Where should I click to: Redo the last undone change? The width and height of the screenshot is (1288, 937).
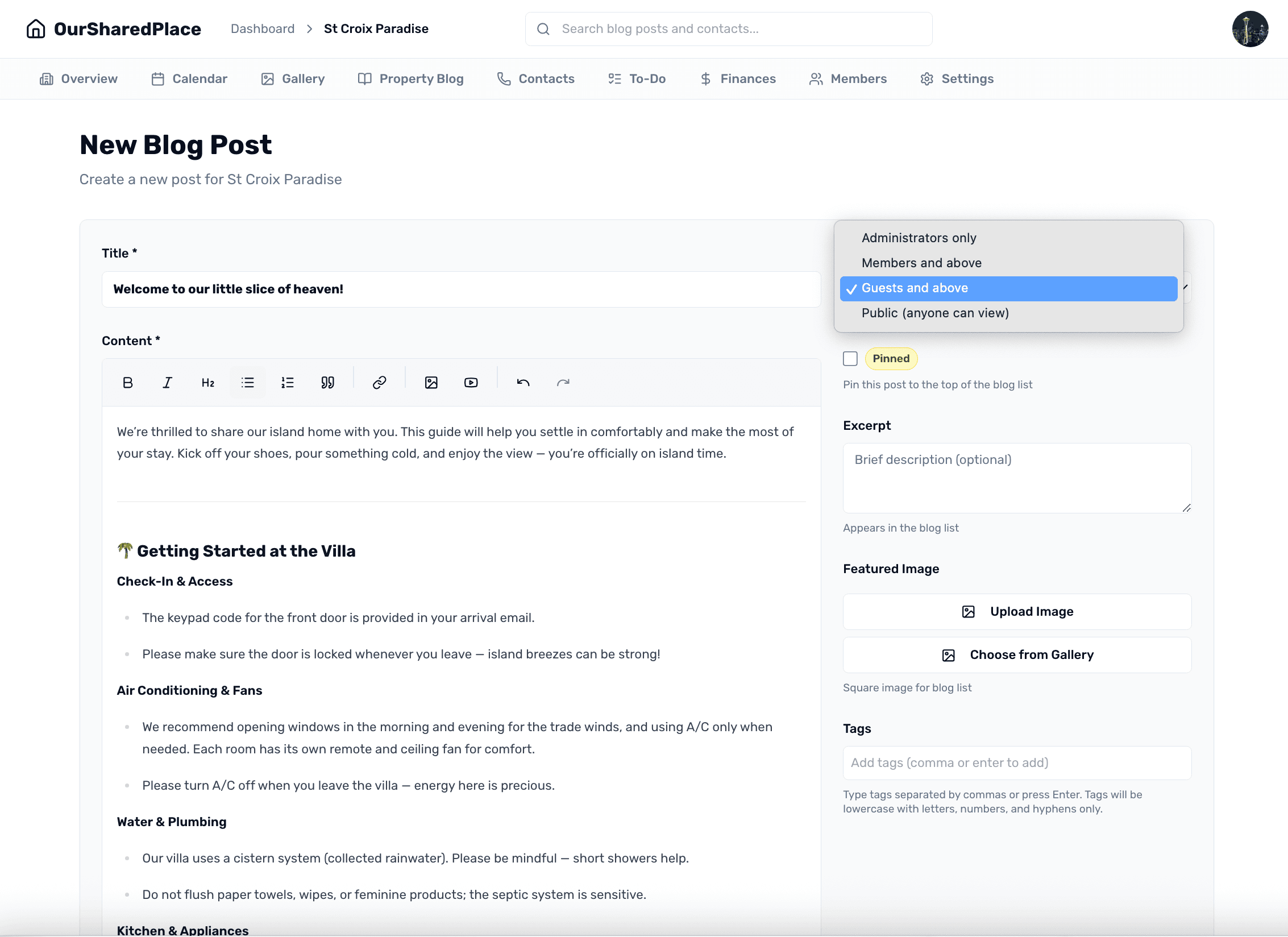563,382
